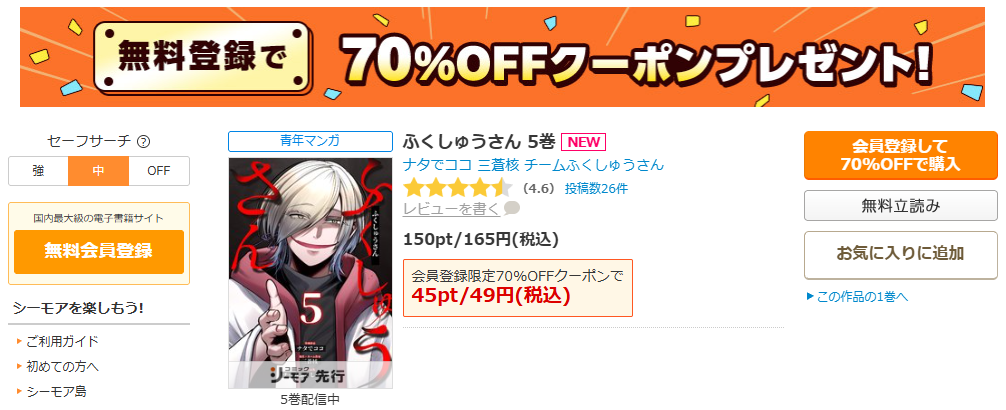Image resolution: width=1006 pixels, height=410 pixels.
Task: Click 会員登録して70%OFFで購入 button
Action: pyautogui.click(x=901, y=155)
